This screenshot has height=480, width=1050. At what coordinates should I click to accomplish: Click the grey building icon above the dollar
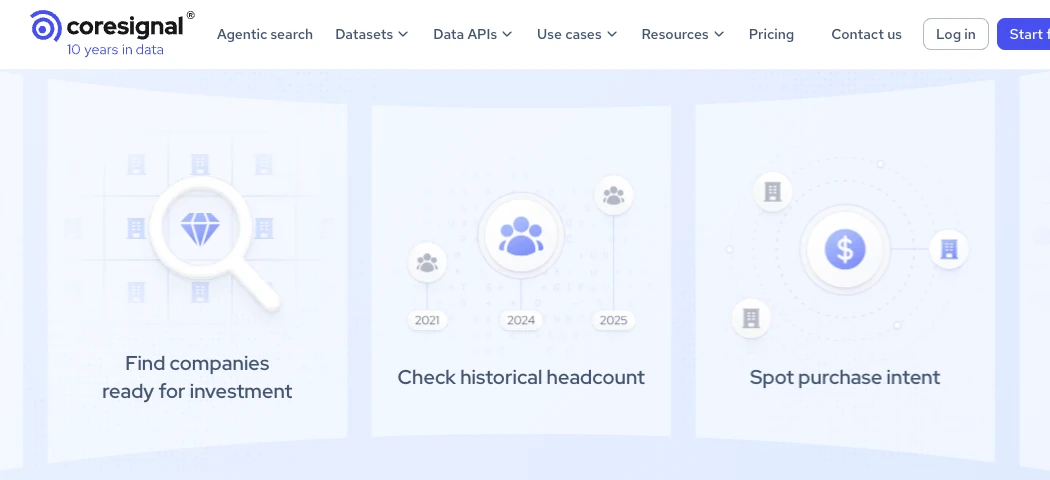[772, 192]
